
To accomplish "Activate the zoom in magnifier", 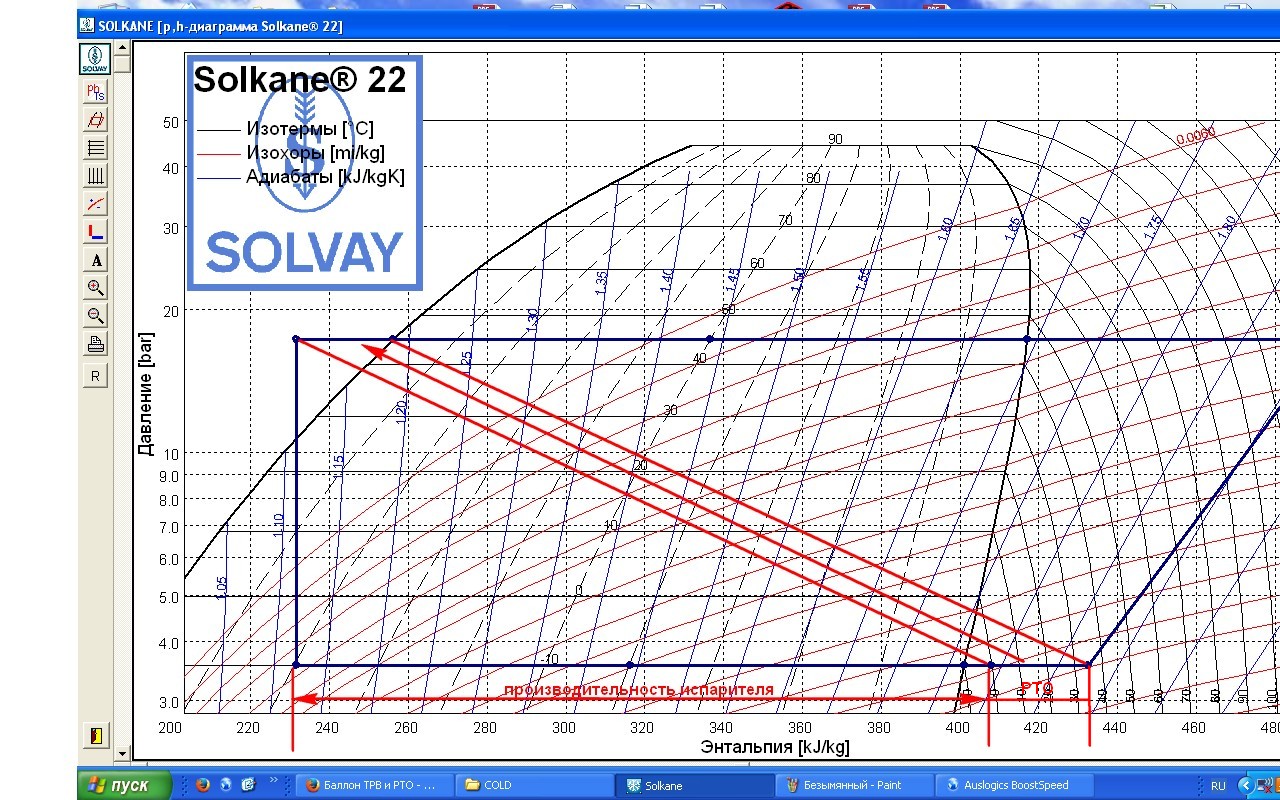I will pos(95,288).
